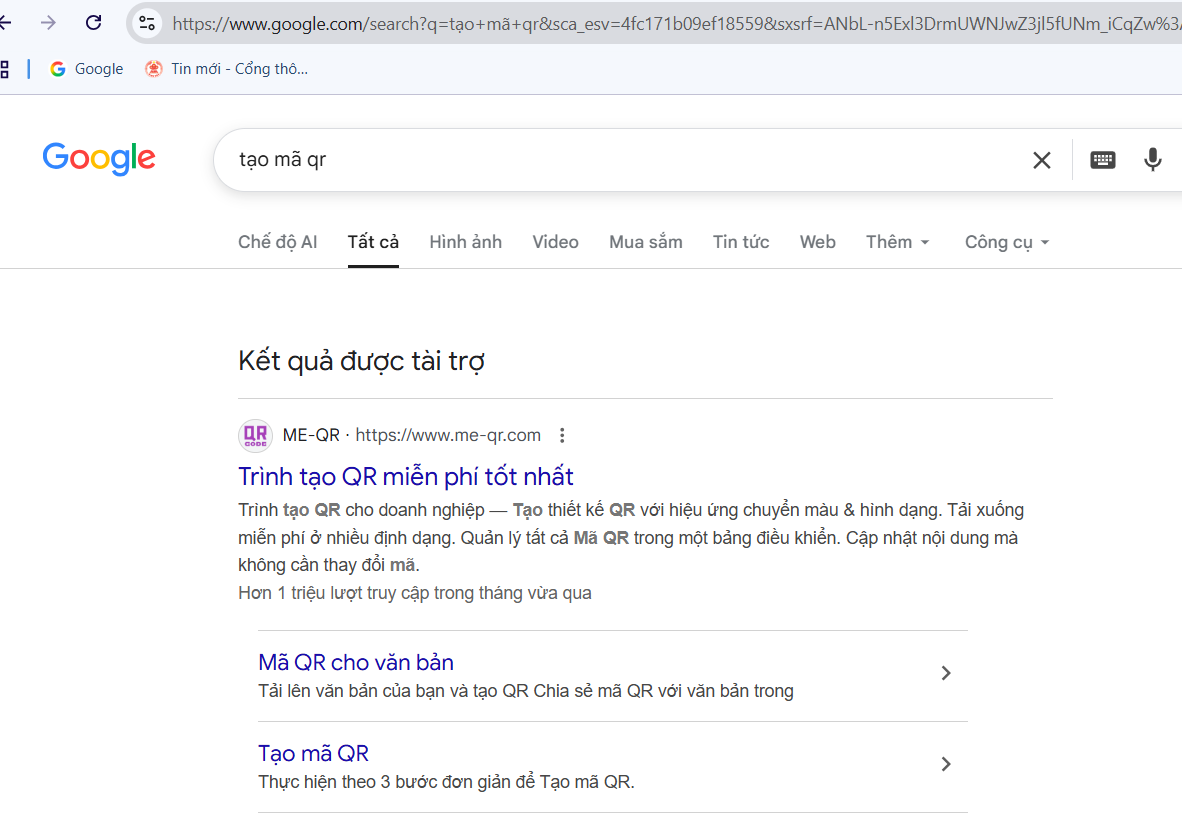Open the 'Tạo mã QR' sitelink
The width and height of the screenshot is (1182, 817).
click(314, 754)
